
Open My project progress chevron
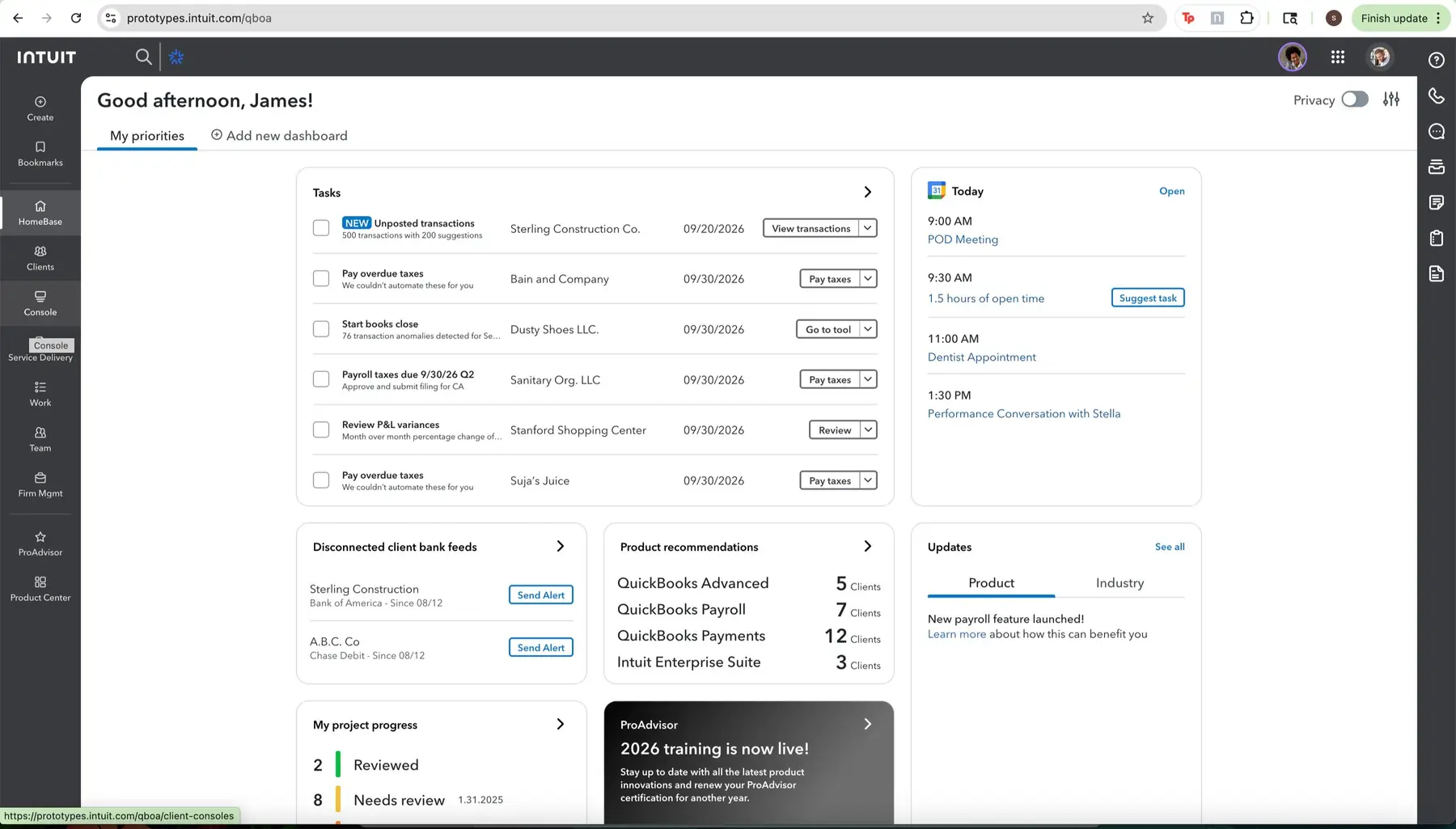pos(561,724)
